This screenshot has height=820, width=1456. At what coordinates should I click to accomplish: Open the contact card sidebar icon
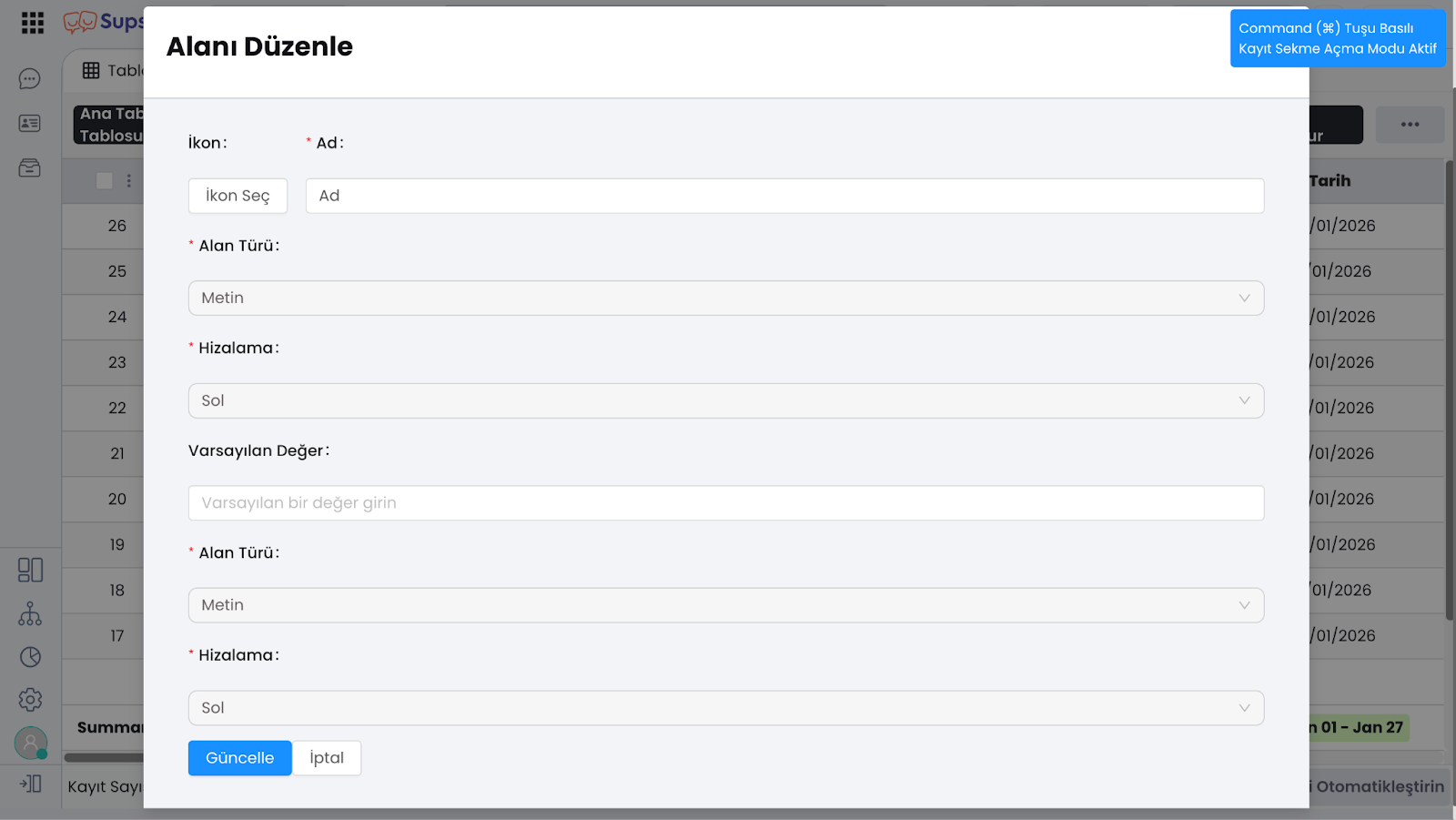[30, 123]
